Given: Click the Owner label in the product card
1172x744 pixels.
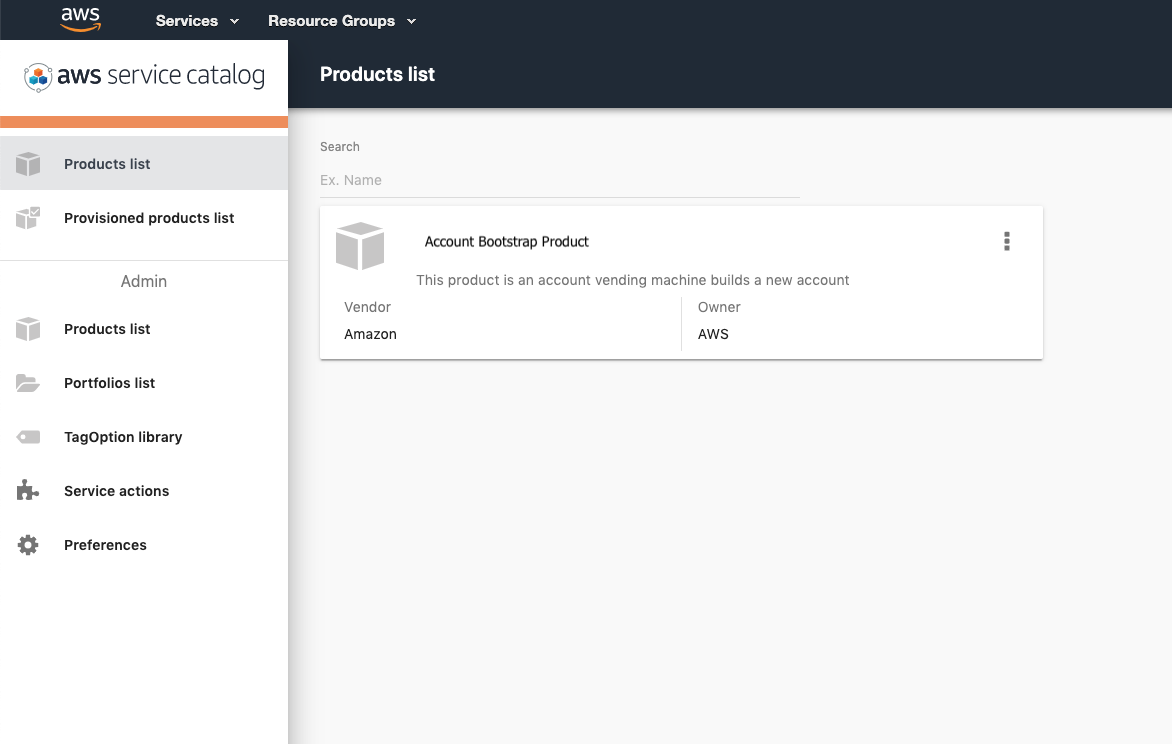Looking at the screenshot, I should tap(719, 307).
